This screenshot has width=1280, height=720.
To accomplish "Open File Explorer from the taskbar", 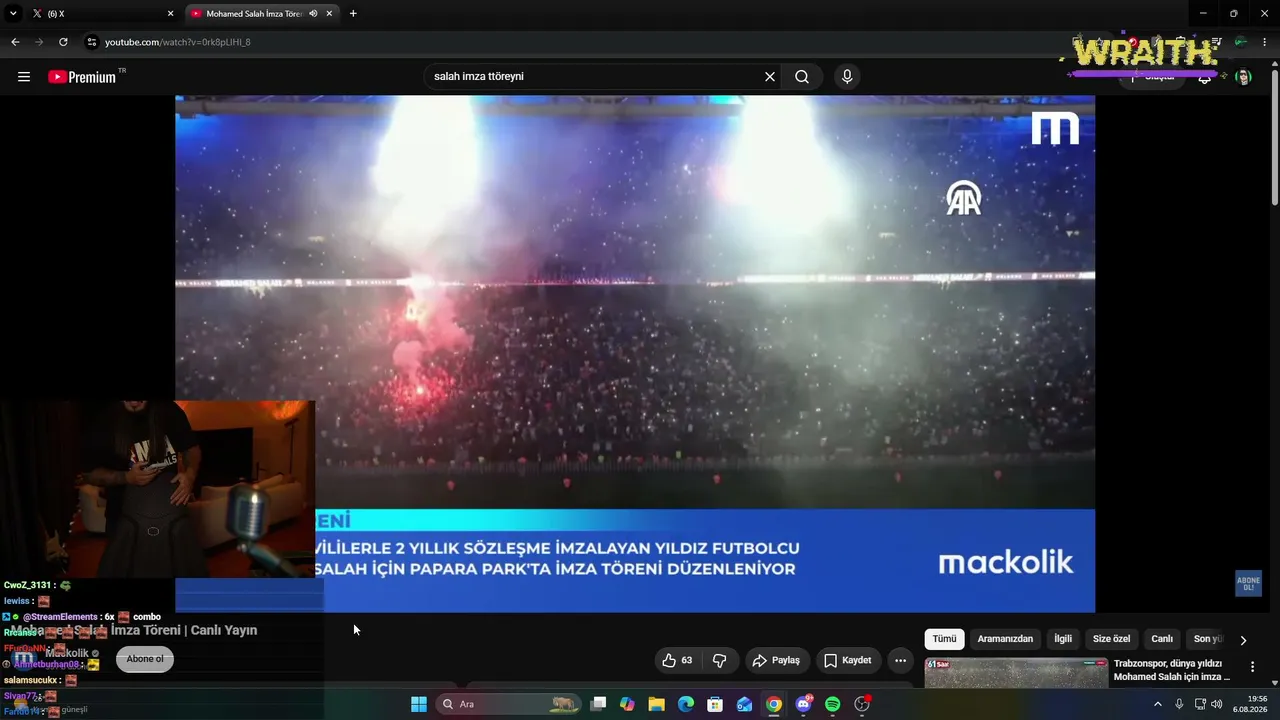I will coord(656,704).
